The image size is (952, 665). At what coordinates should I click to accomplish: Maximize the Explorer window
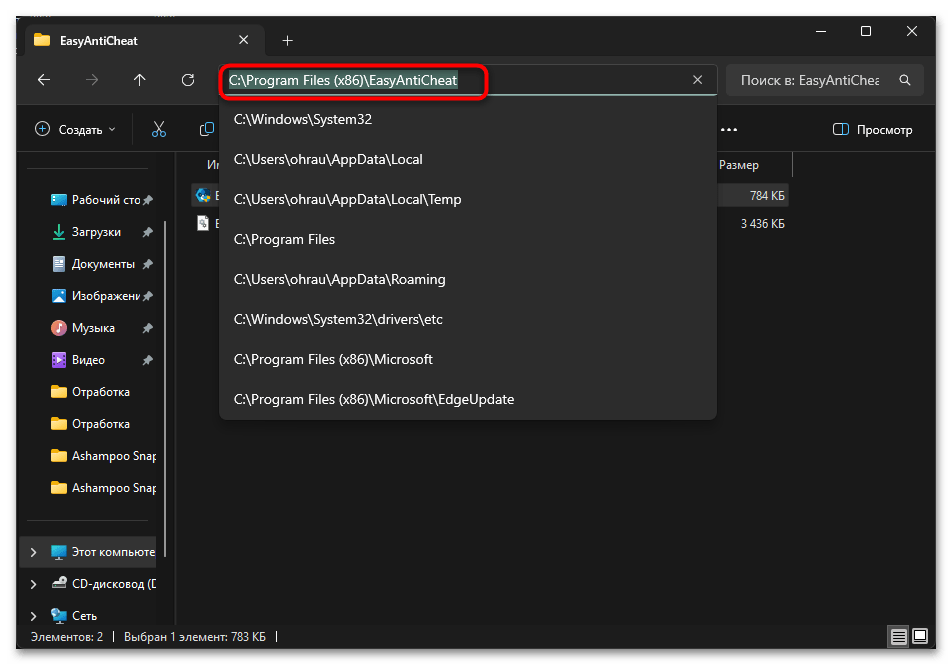[866, 31]
